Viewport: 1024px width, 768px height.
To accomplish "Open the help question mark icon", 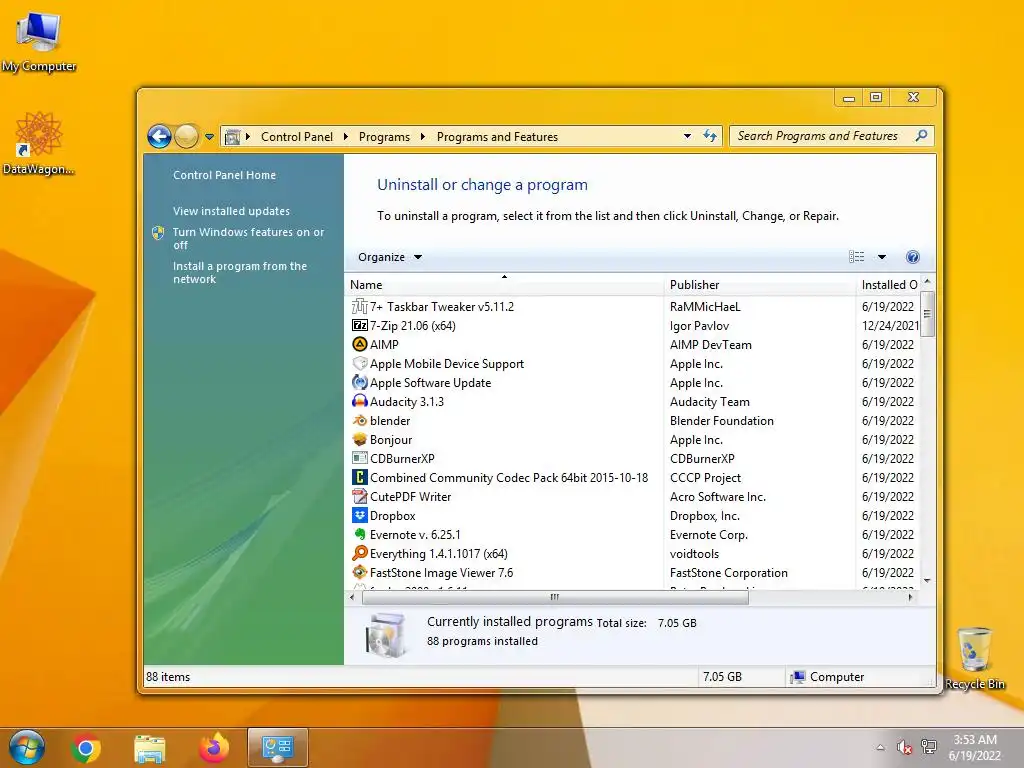I will click(x=912, y=257).
